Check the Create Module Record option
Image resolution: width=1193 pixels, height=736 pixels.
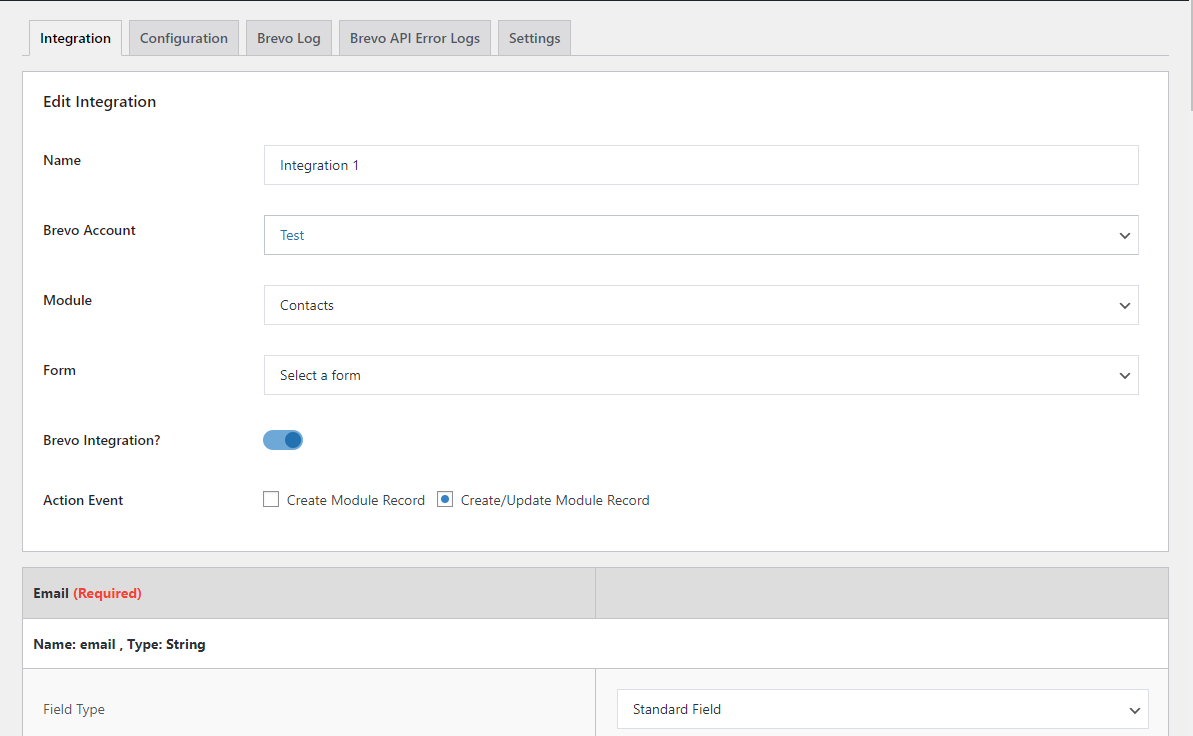[271, 499]
